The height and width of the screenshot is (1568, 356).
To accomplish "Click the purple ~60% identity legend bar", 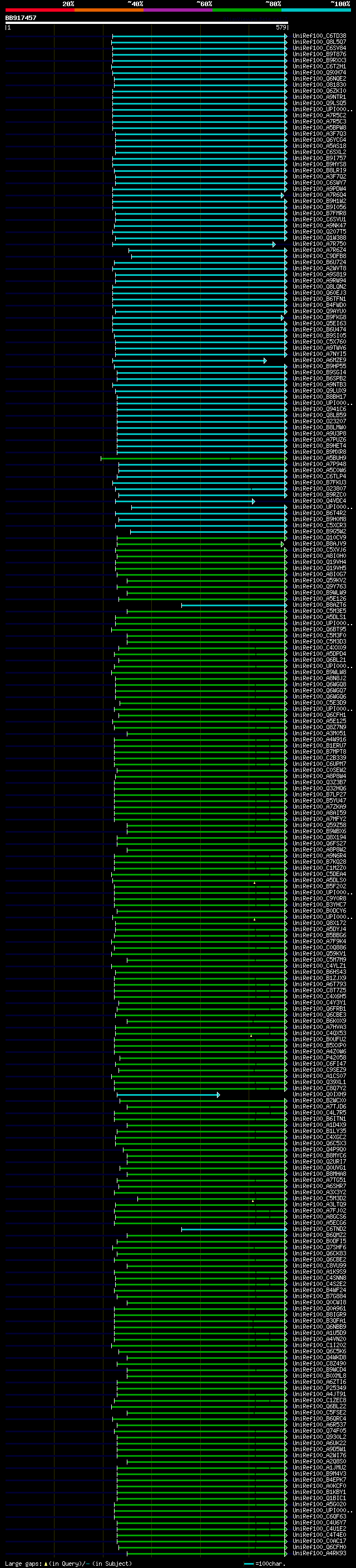I will (177, 10).
